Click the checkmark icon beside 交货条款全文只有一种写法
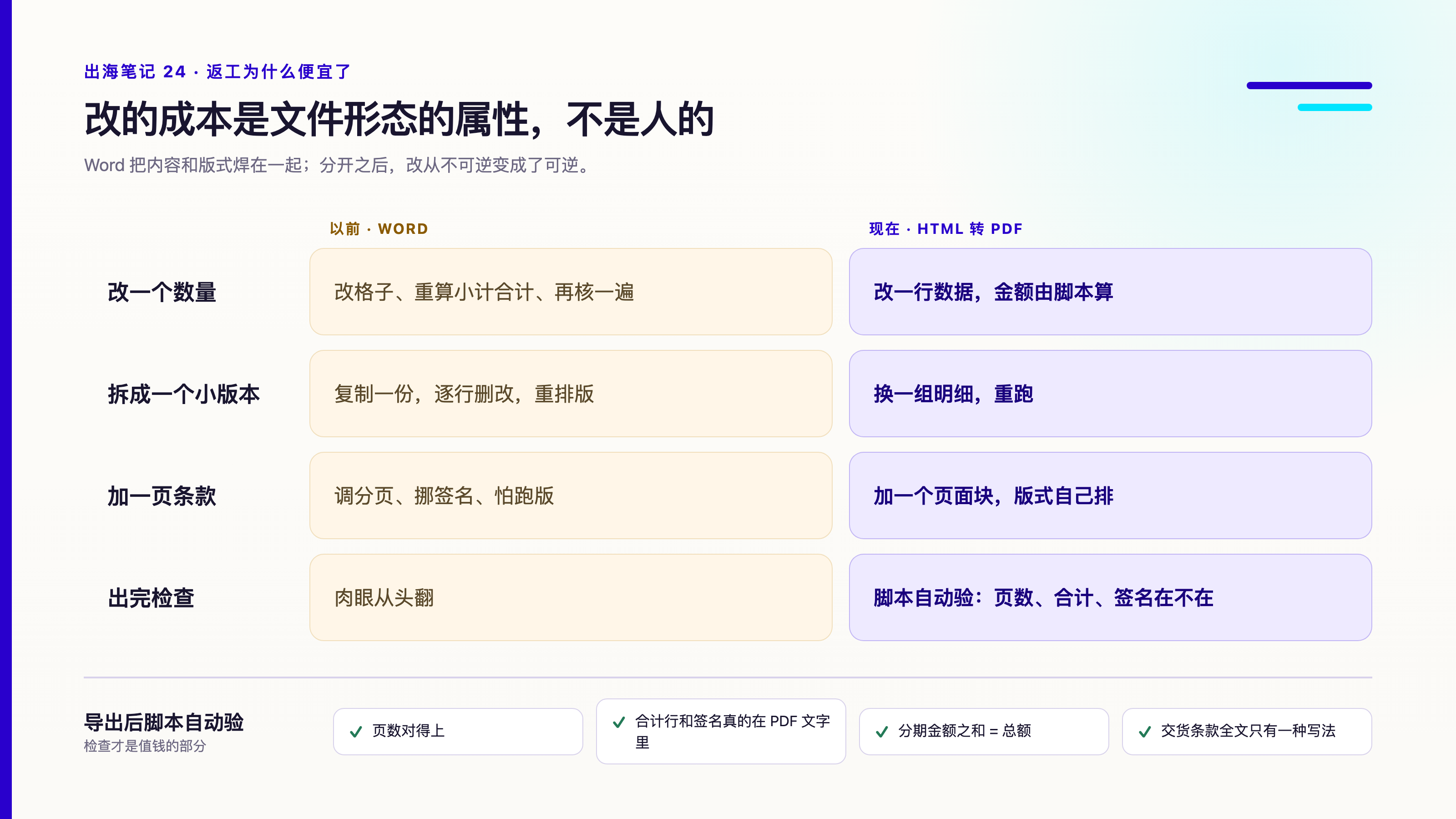Screen dimensions: 1456x819 coord(1145,732)
